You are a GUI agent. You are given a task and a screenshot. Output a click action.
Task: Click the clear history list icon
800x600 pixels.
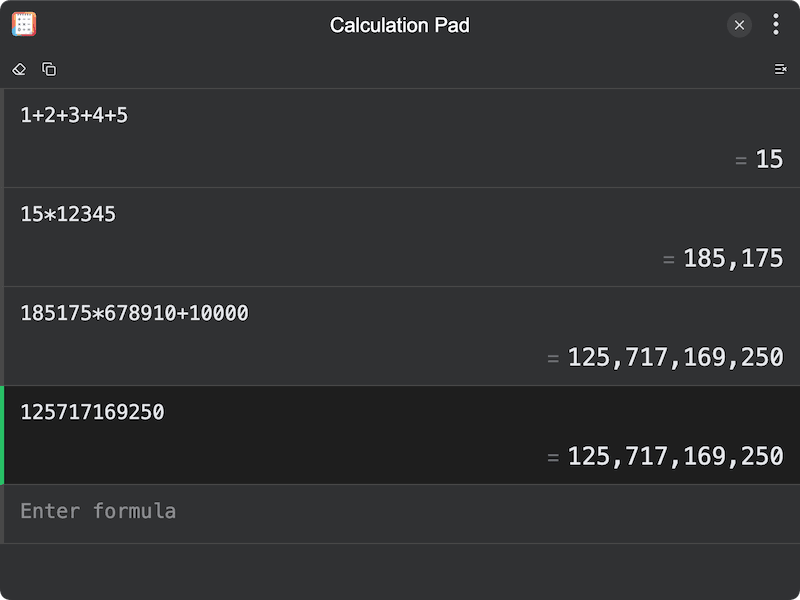(781, 70)
